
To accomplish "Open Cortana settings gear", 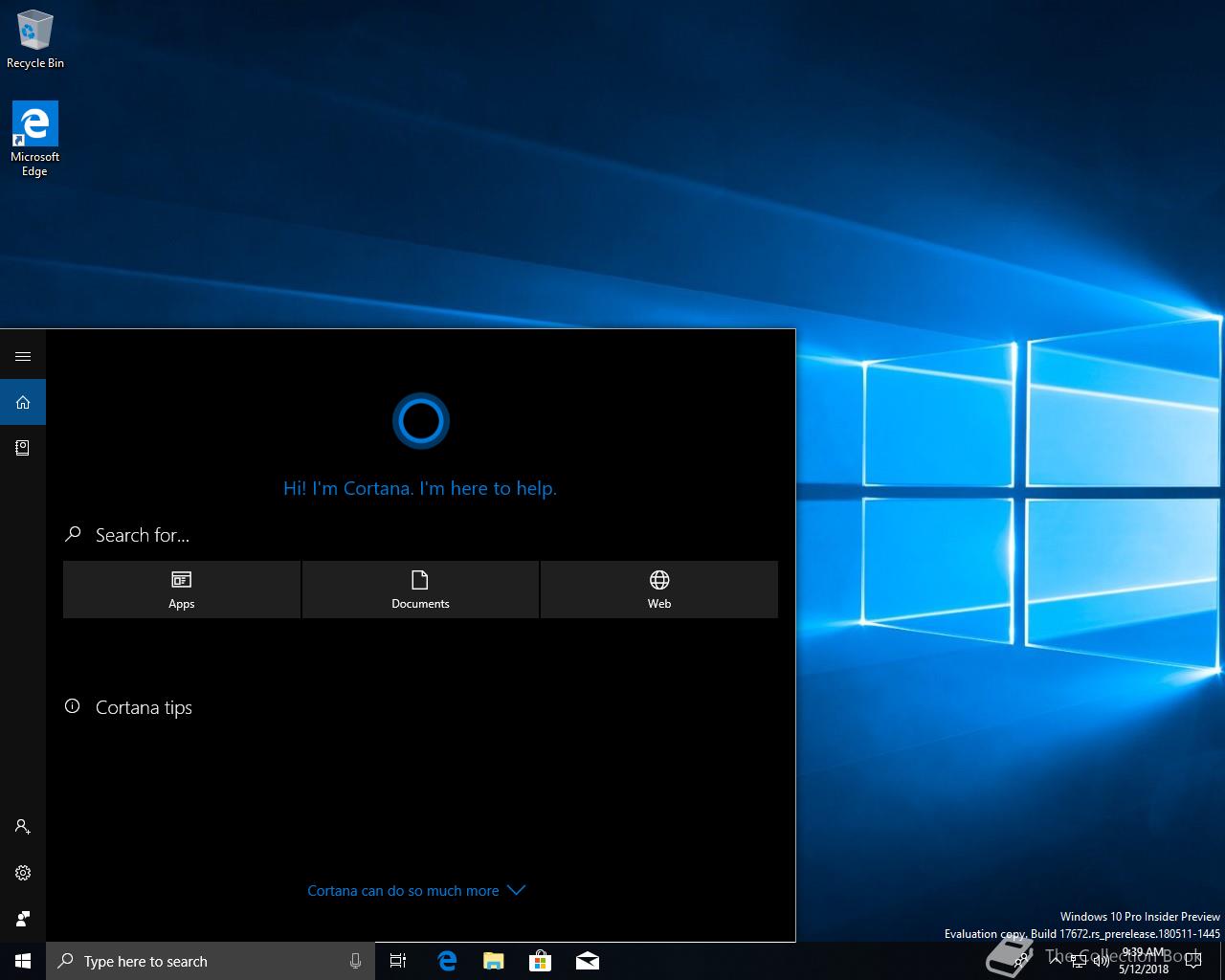I will [23, 873].
